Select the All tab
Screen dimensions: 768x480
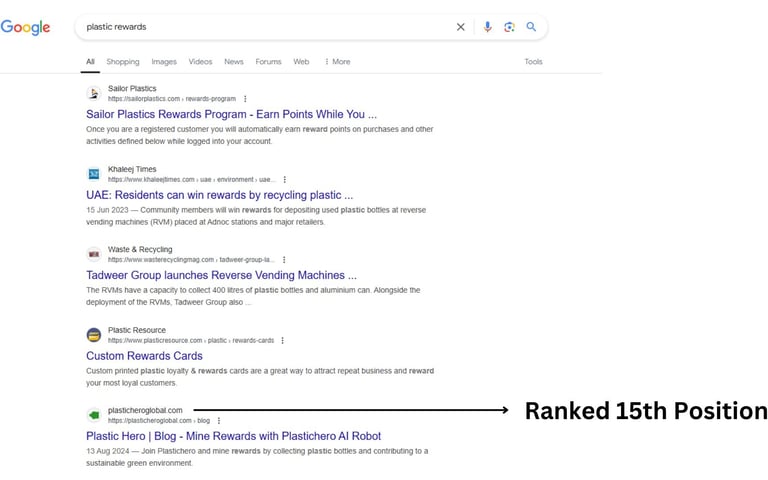tap(90, 62)
